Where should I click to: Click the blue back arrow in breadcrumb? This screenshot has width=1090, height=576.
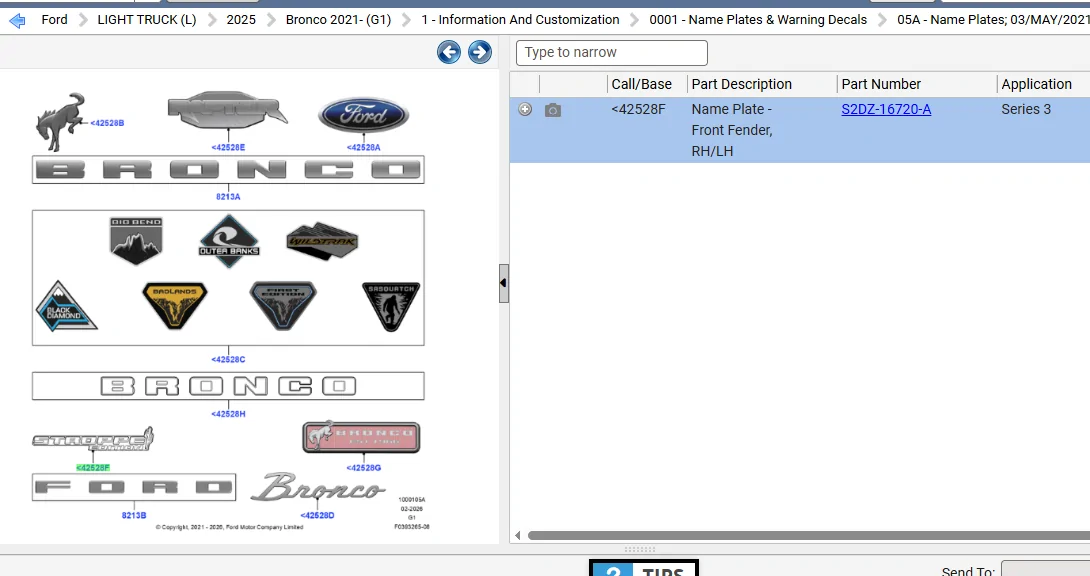(x=17, y=20)
